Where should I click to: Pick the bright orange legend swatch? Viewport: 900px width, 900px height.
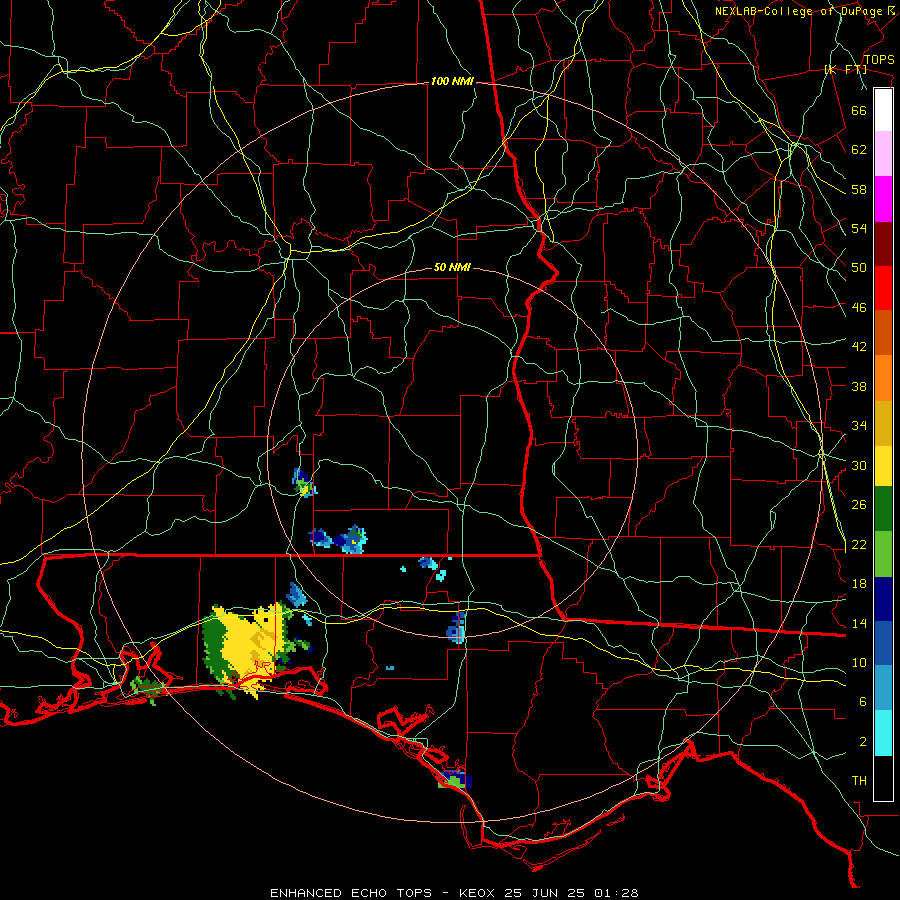tap(883, 378)
